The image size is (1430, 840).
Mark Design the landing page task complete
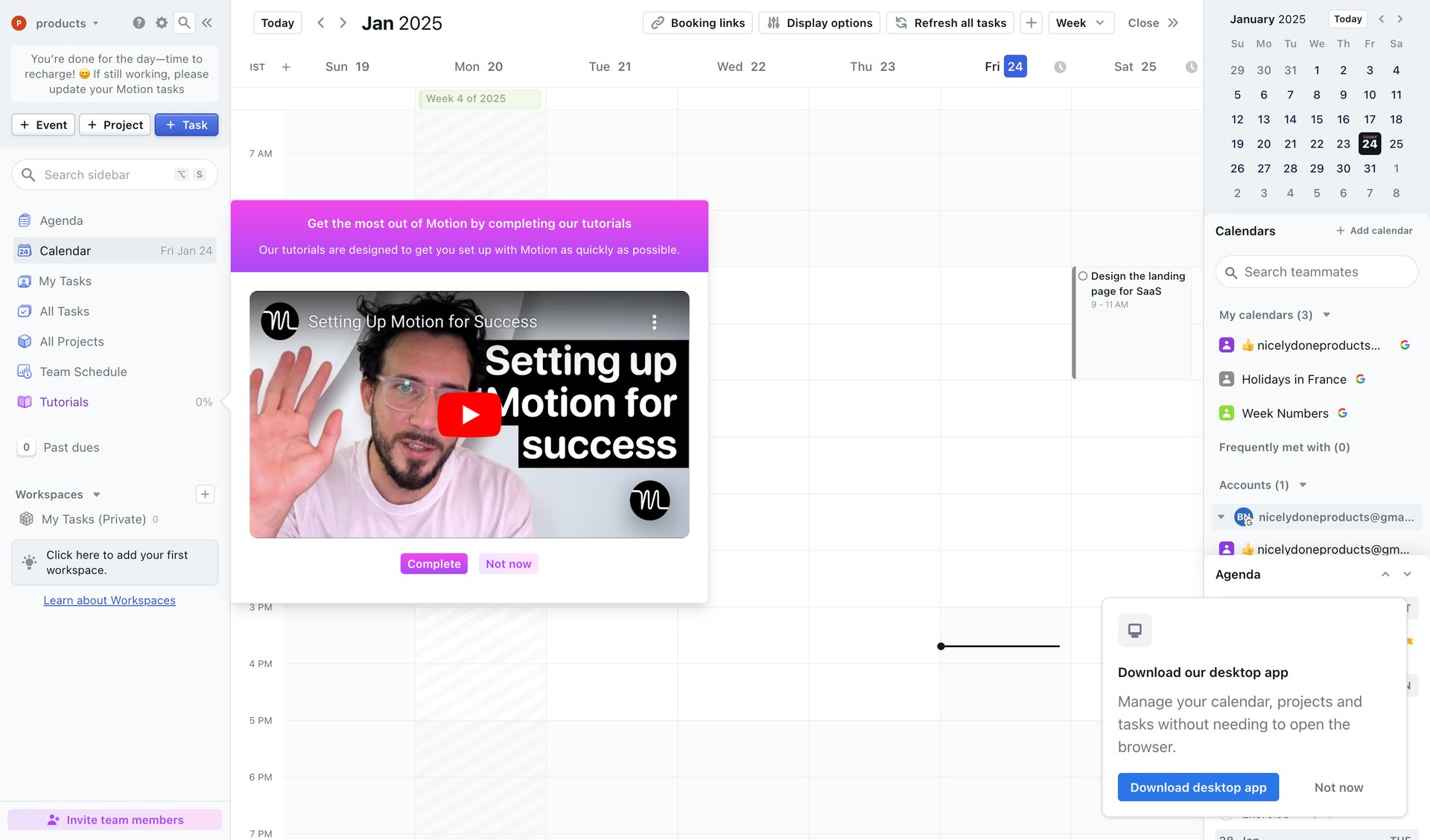click(1084, 276)
